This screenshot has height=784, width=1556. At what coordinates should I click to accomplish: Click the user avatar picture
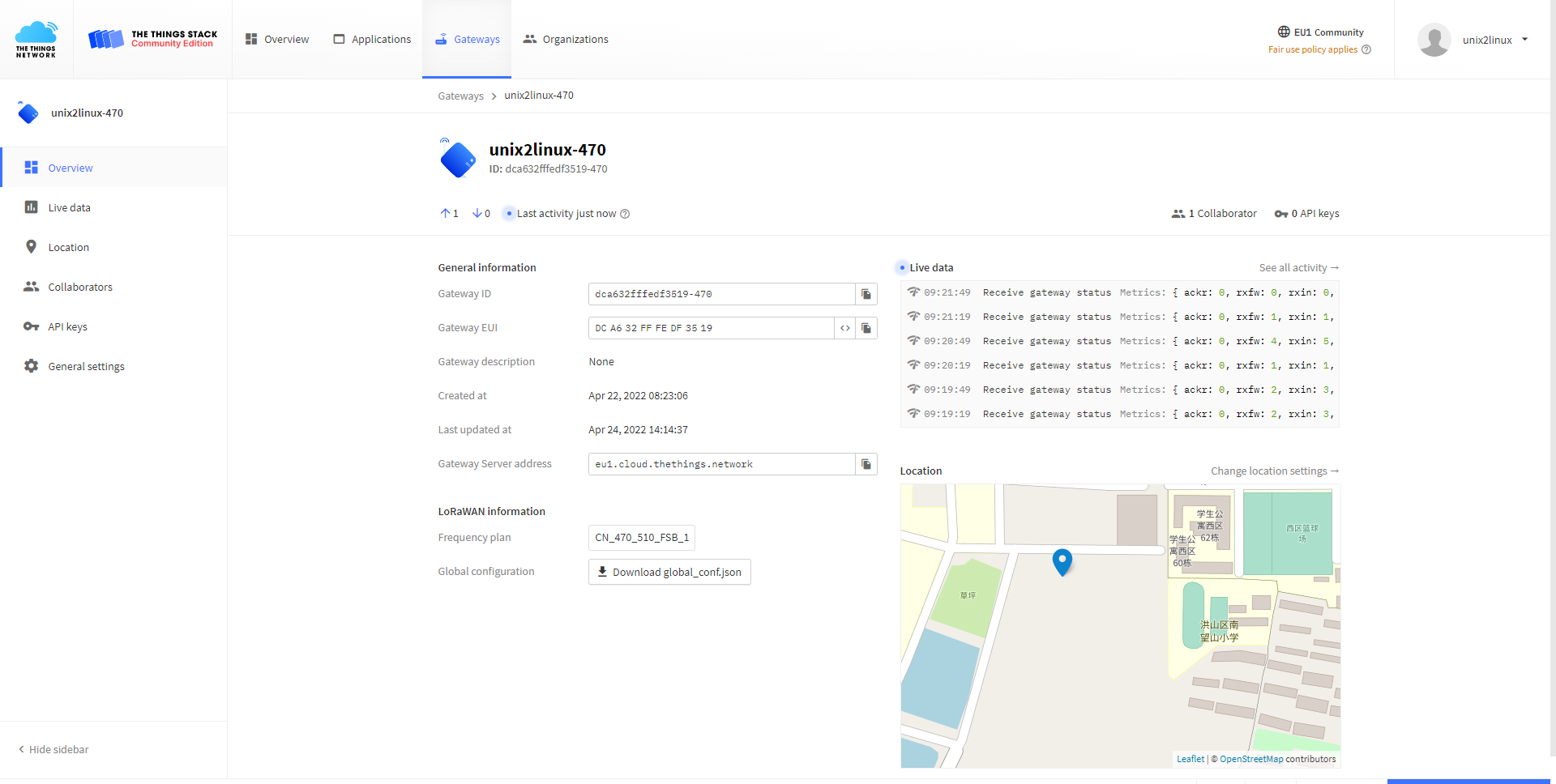click(x=1434, y=40)
